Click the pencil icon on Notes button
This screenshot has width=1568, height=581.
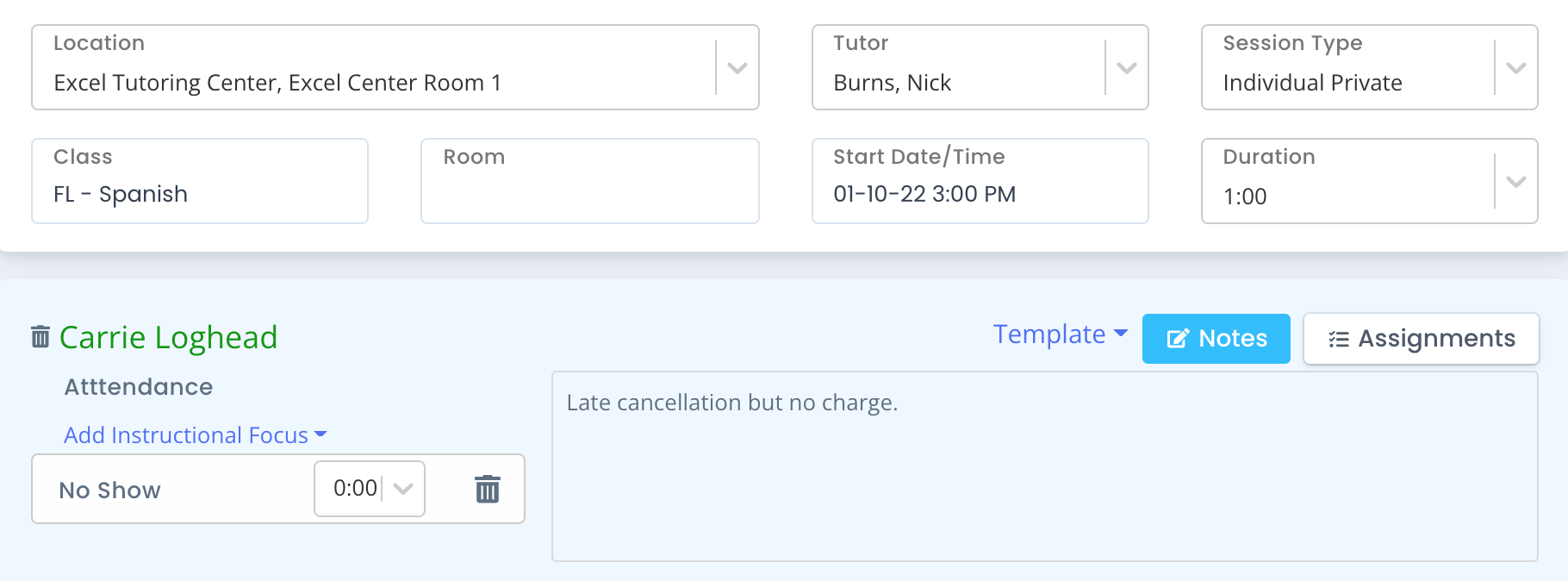coord(1178,339)
